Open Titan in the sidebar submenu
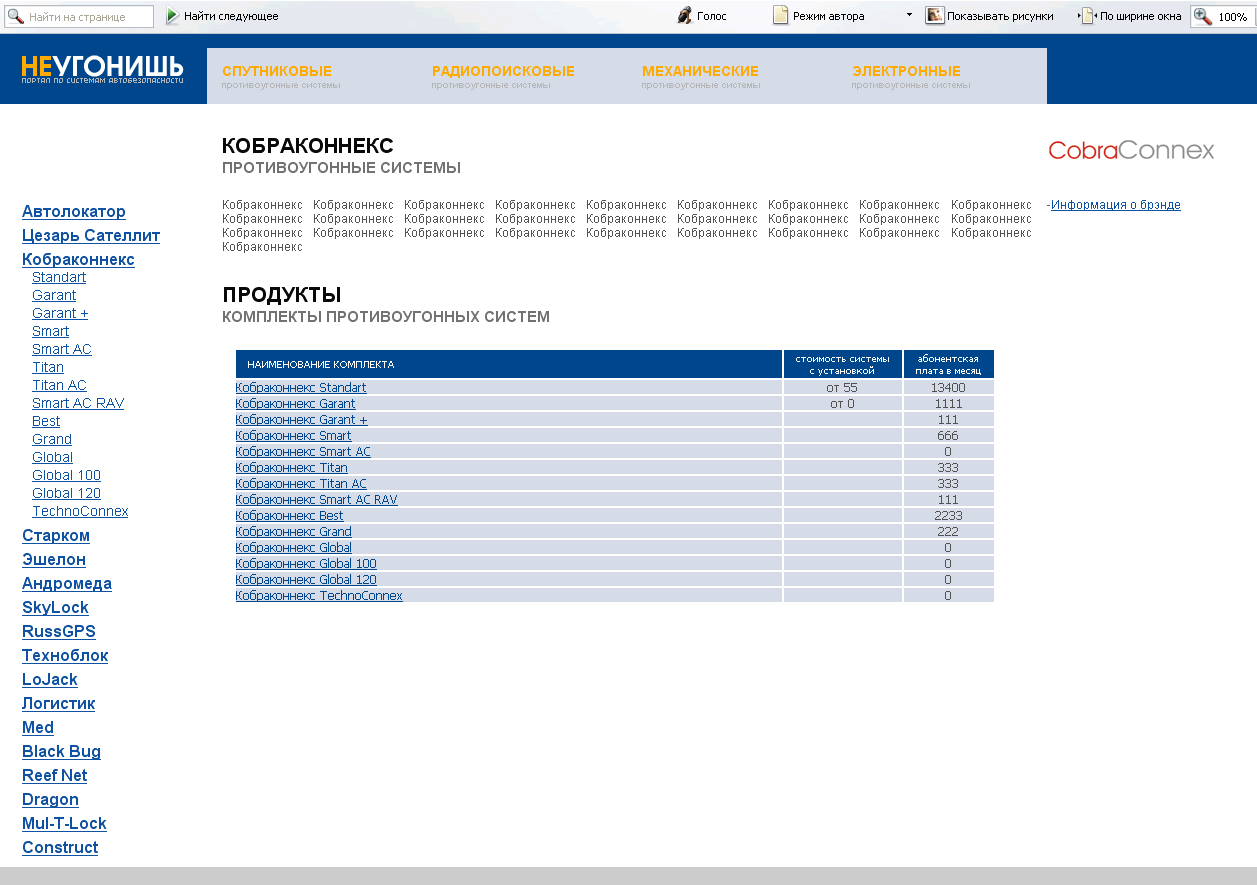The width and height of the screenshot is (1257, 885). (x=48, y=367)
